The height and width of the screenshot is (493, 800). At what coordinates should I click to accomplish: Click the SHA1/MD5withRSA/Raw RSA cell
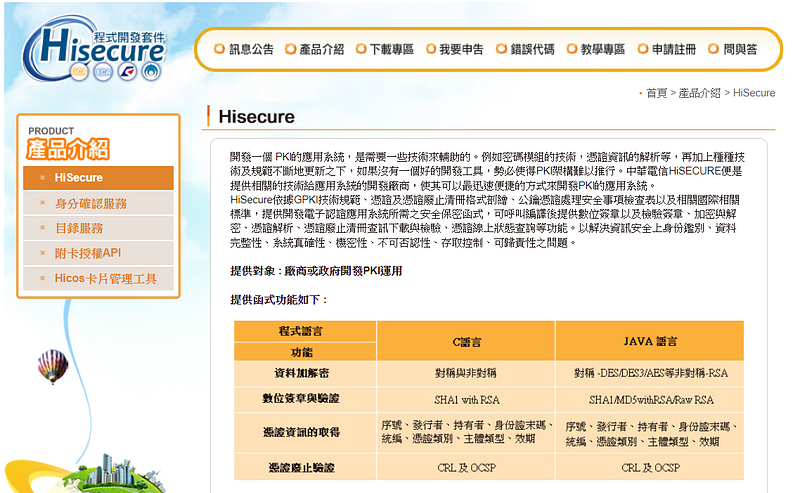[650, 400]
